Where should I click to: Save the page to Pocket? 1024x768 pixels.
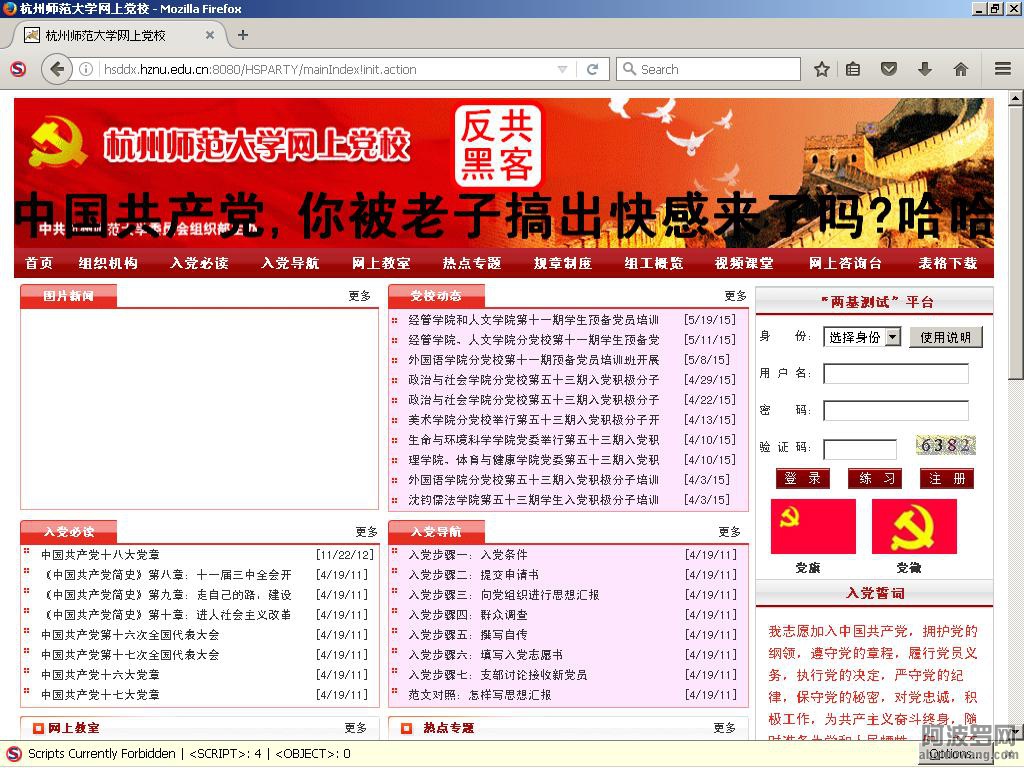[x=888, y=69]
